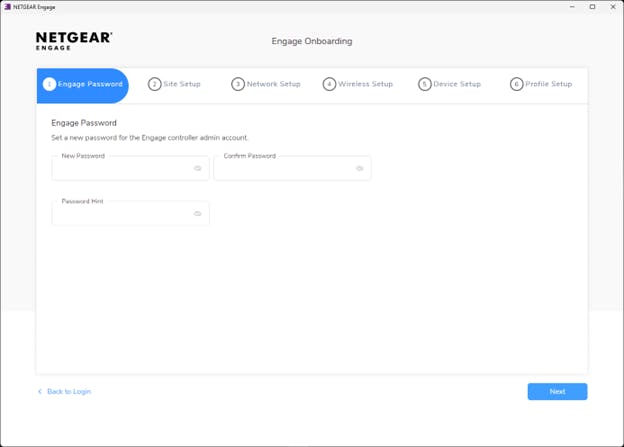624x447 pixels.
Task: Click the step 4 circle icon
Action: pyautogui.click(x=329, y=84)
